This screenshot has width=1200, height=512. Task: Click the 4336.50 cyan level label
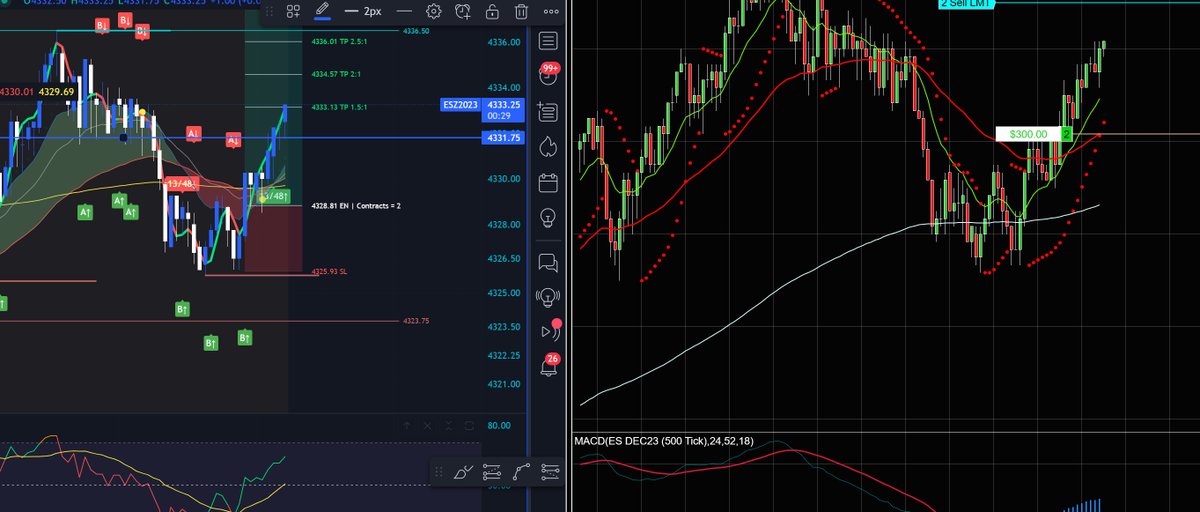(x=416, y=32)
